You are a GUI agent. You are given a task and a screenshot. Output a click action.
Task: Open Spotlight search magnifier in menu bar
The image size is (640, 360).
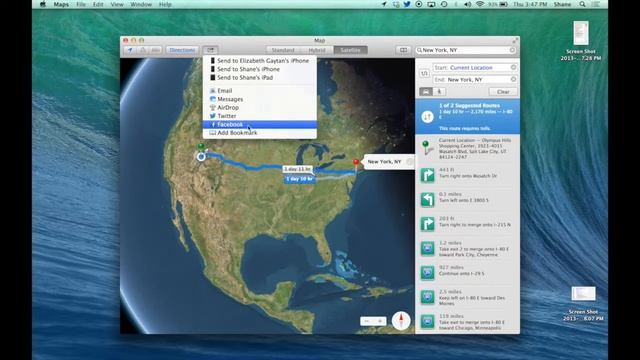point(582,4)
